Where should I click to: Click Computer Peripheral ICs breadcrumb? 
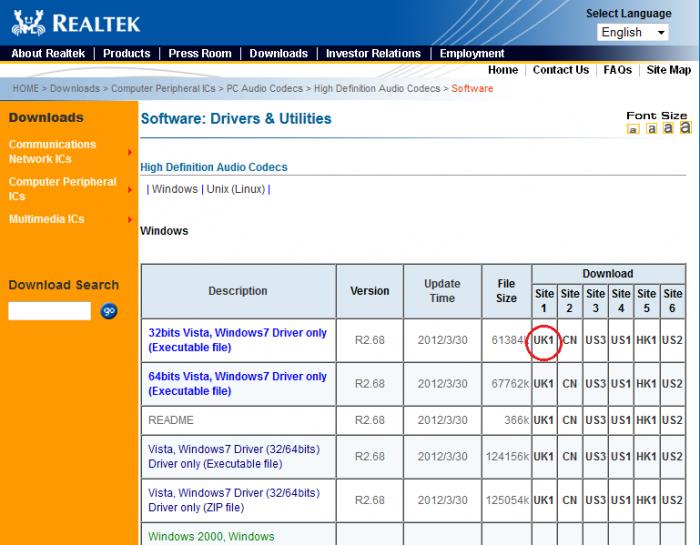(163, 88)
